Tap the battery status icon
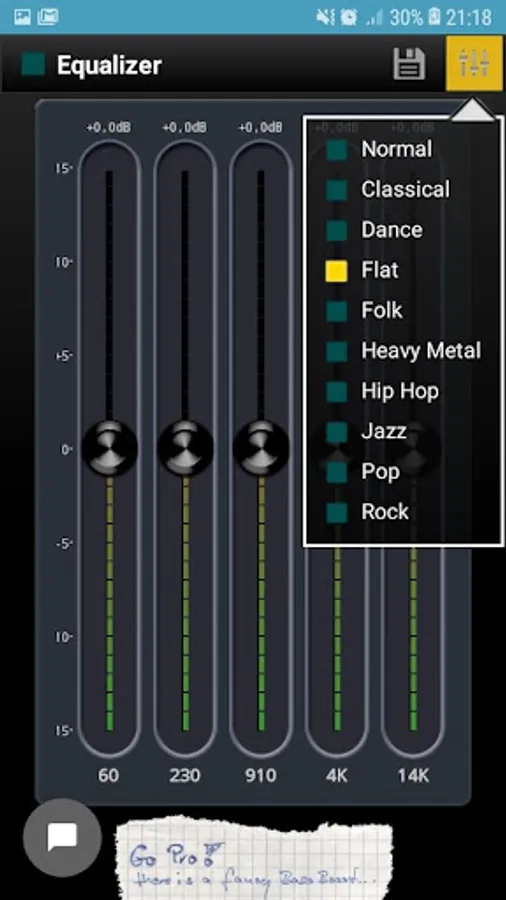The height and width of the screenshot is (900, 506). (434, 17)
